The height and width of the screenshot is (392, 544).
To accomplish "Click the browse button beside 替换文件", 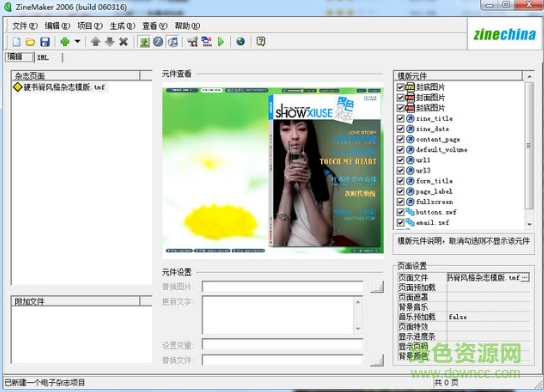I will (x=377, y=360).
